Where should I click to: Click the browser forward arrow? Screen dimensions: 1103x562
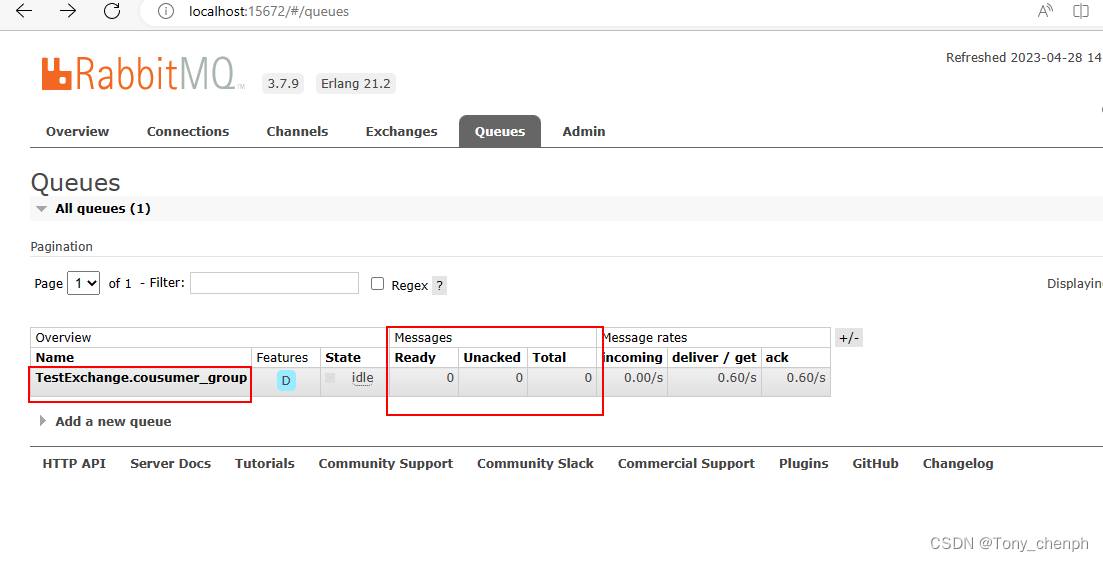(x=68, y=11)
